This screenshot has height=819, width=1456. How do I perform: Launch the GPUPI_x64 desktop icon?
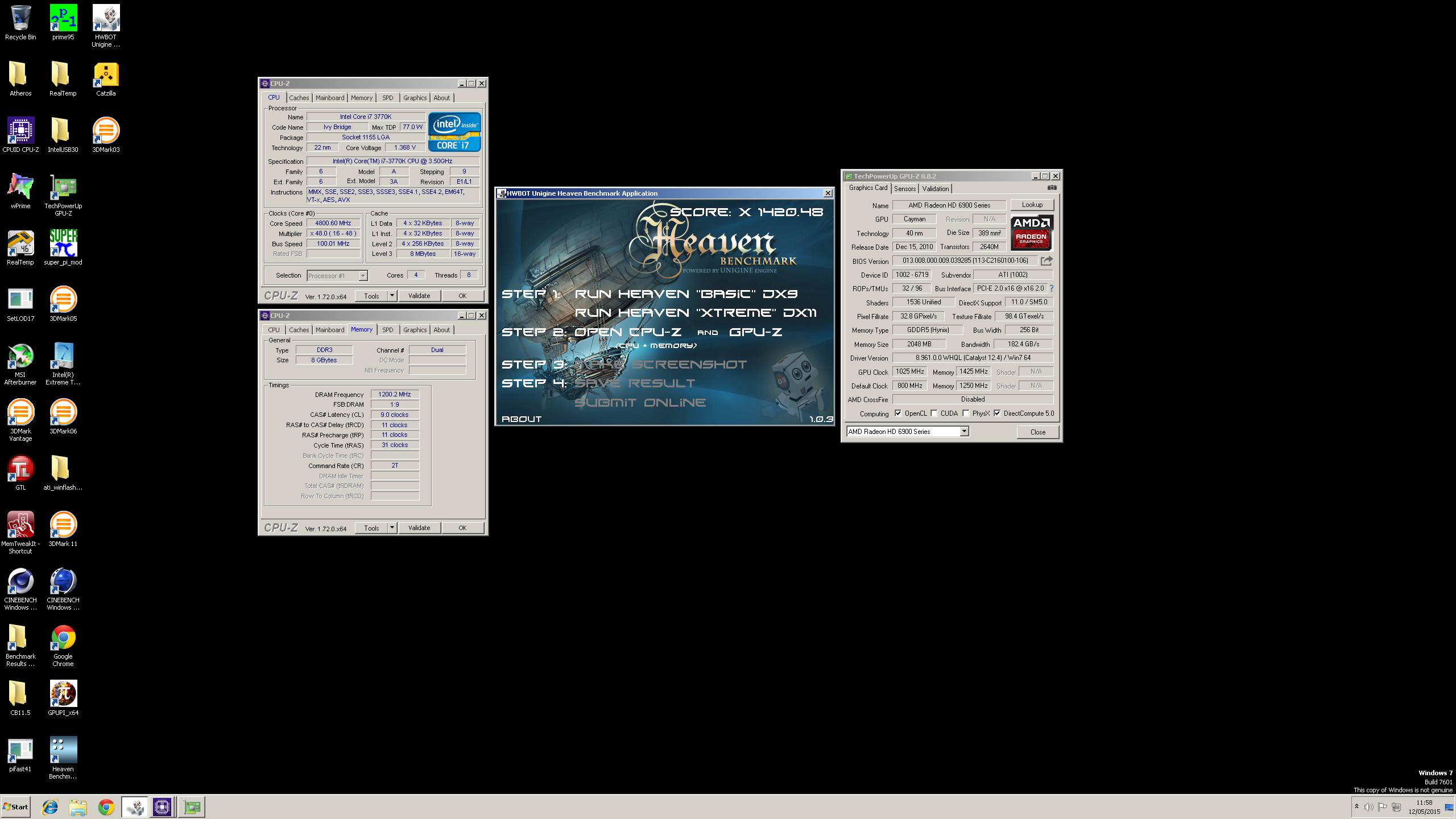pyautogui.click(x=63, y=698)
